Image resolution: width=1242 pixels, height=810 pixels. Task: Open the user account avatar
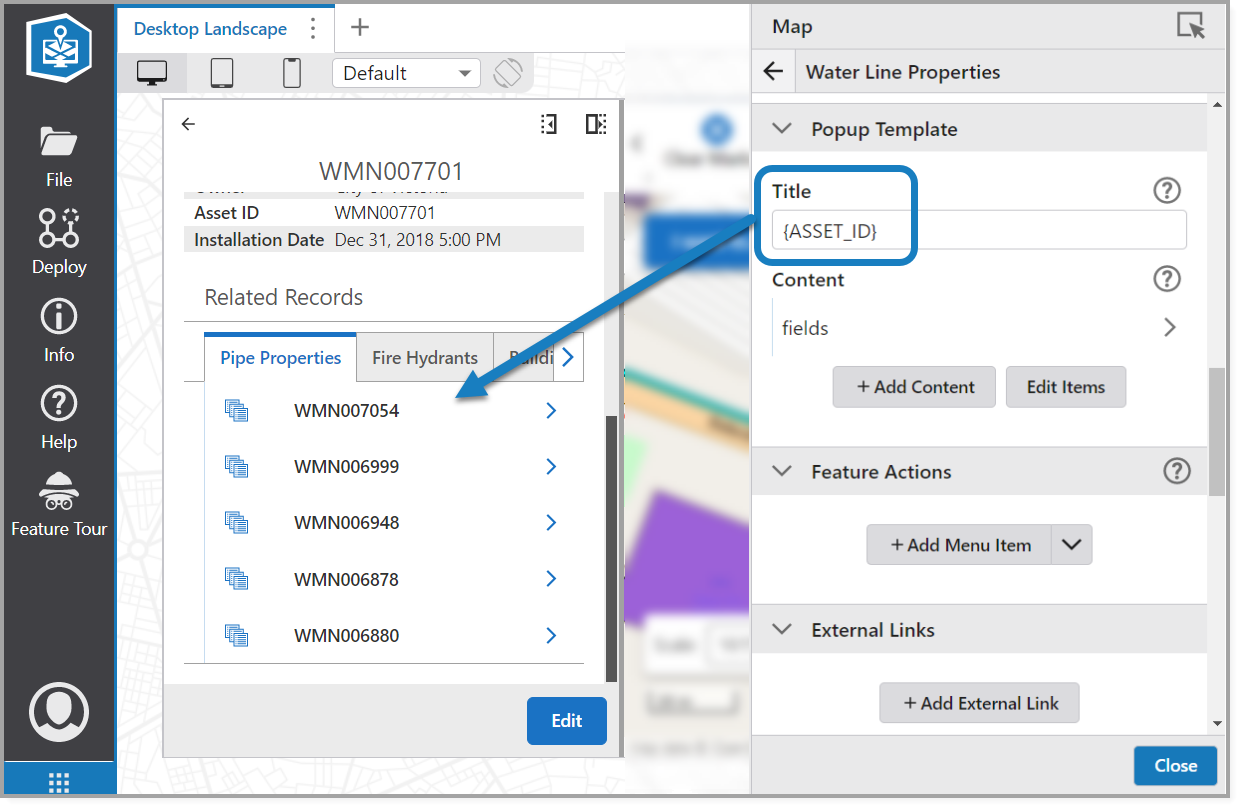pos(59,712)
